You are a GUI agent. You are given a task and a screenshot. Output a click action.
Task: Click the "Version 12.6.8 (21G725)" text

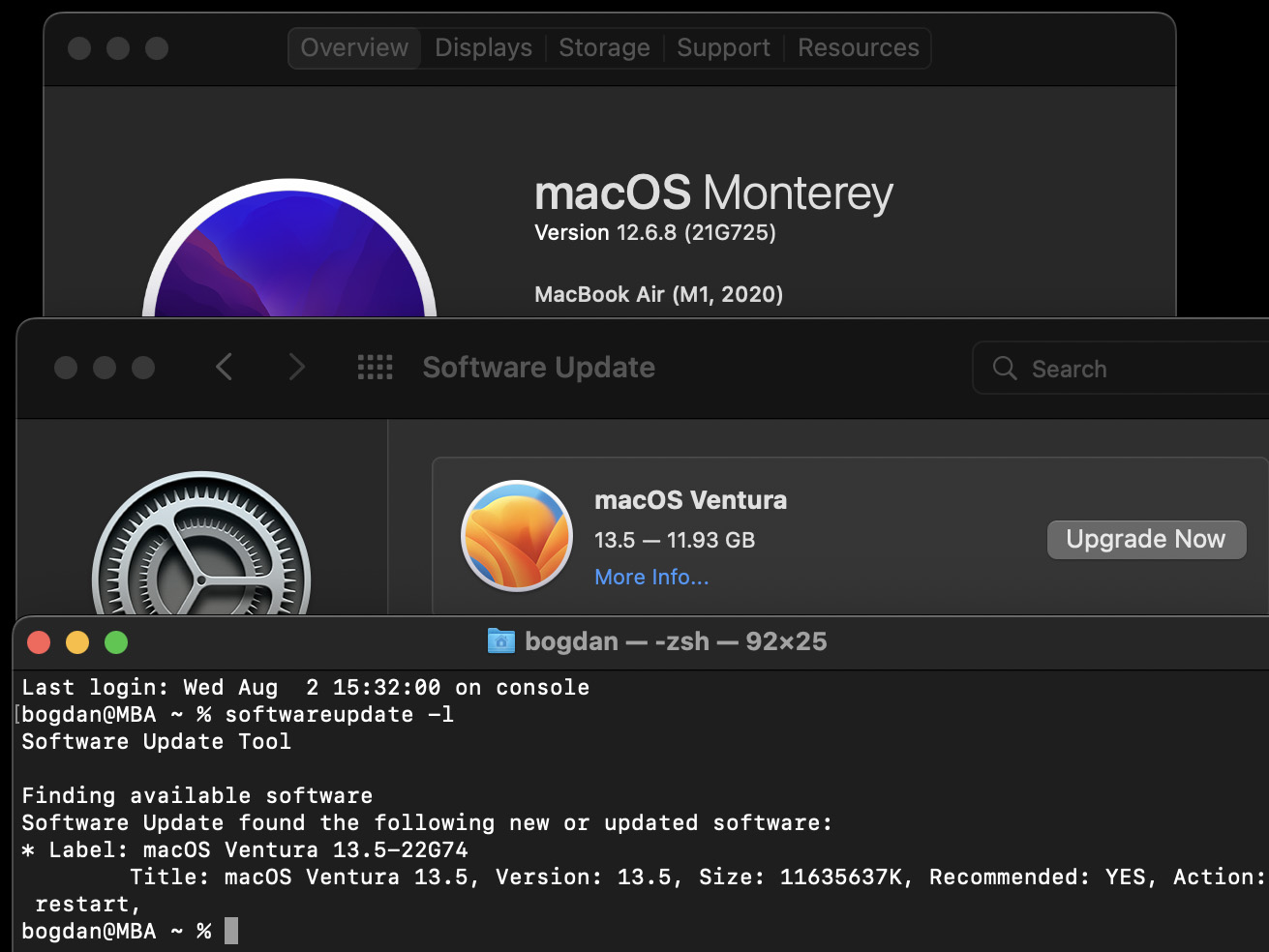(655, 232)
